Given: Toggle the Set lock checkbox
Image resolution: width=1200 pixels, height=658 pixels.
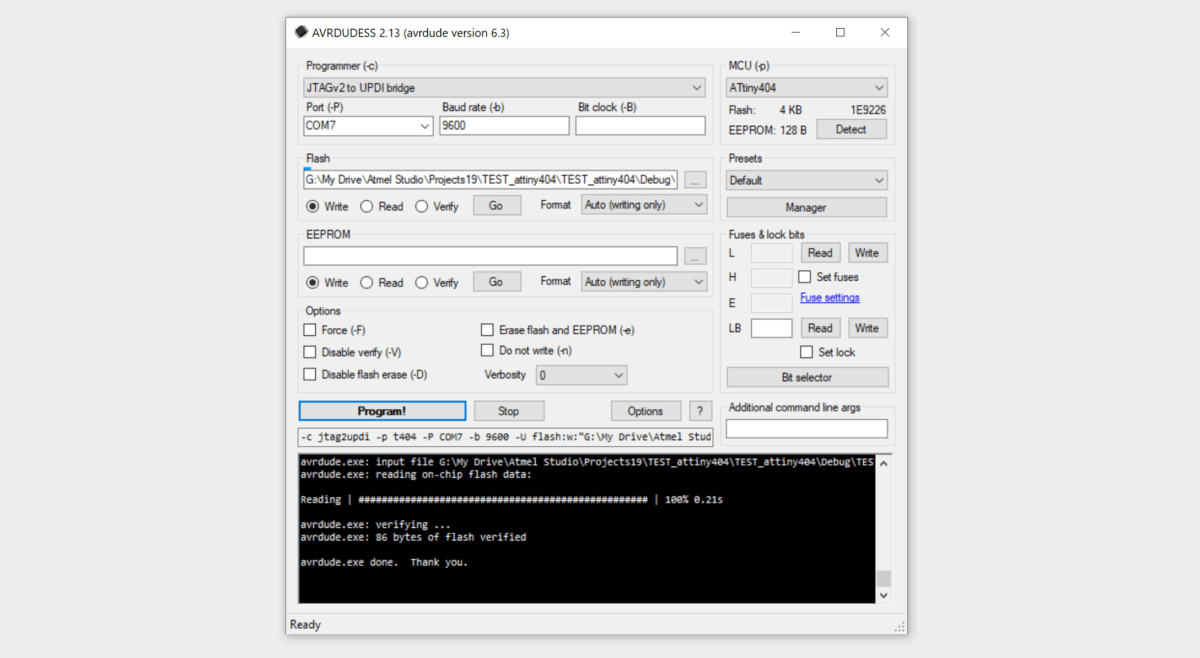Looking at the screenshot, I should point(806,352).
